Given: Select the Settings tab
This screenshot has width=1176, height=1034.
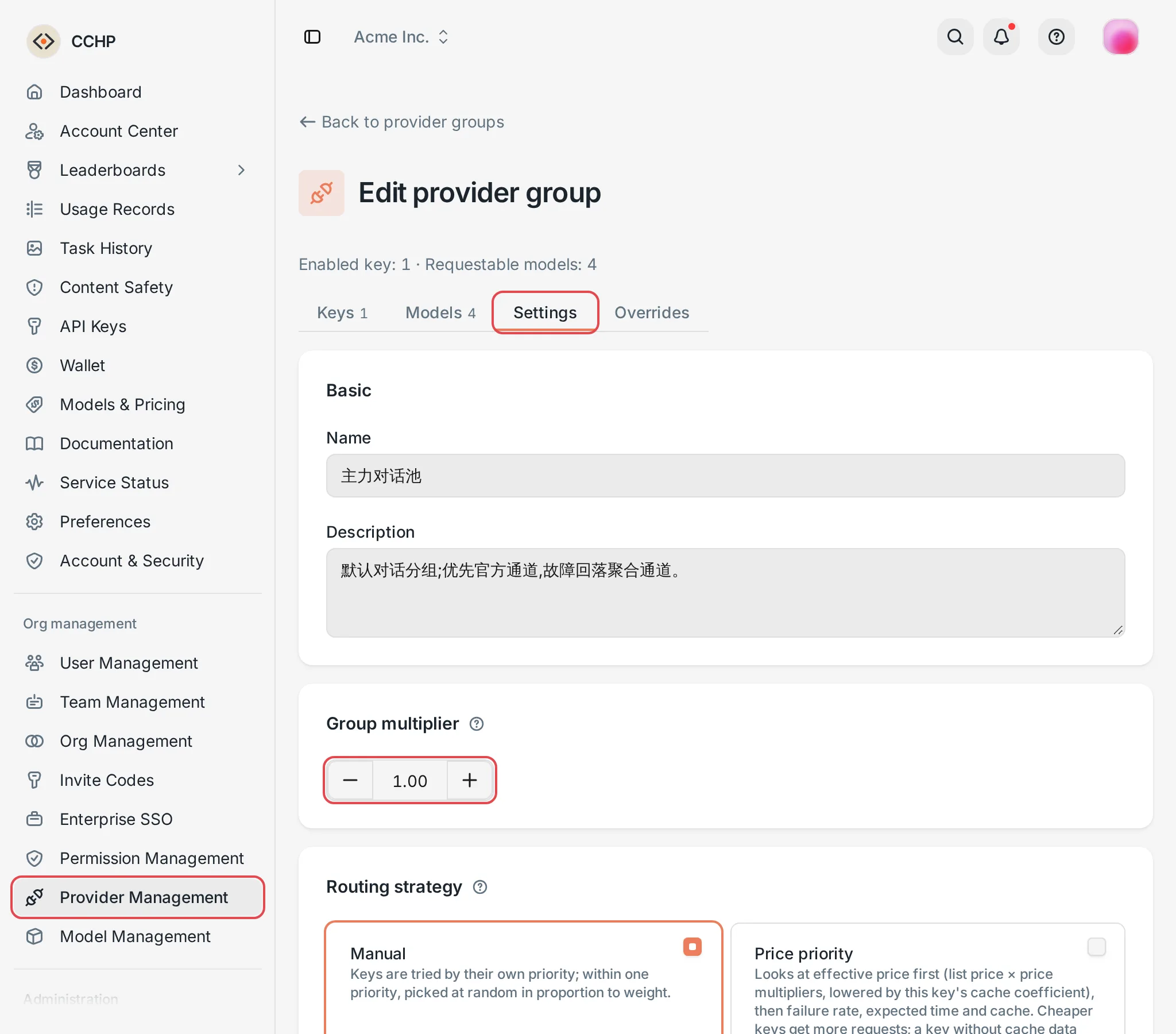Looking at the screenshot, I should point(545,312).
